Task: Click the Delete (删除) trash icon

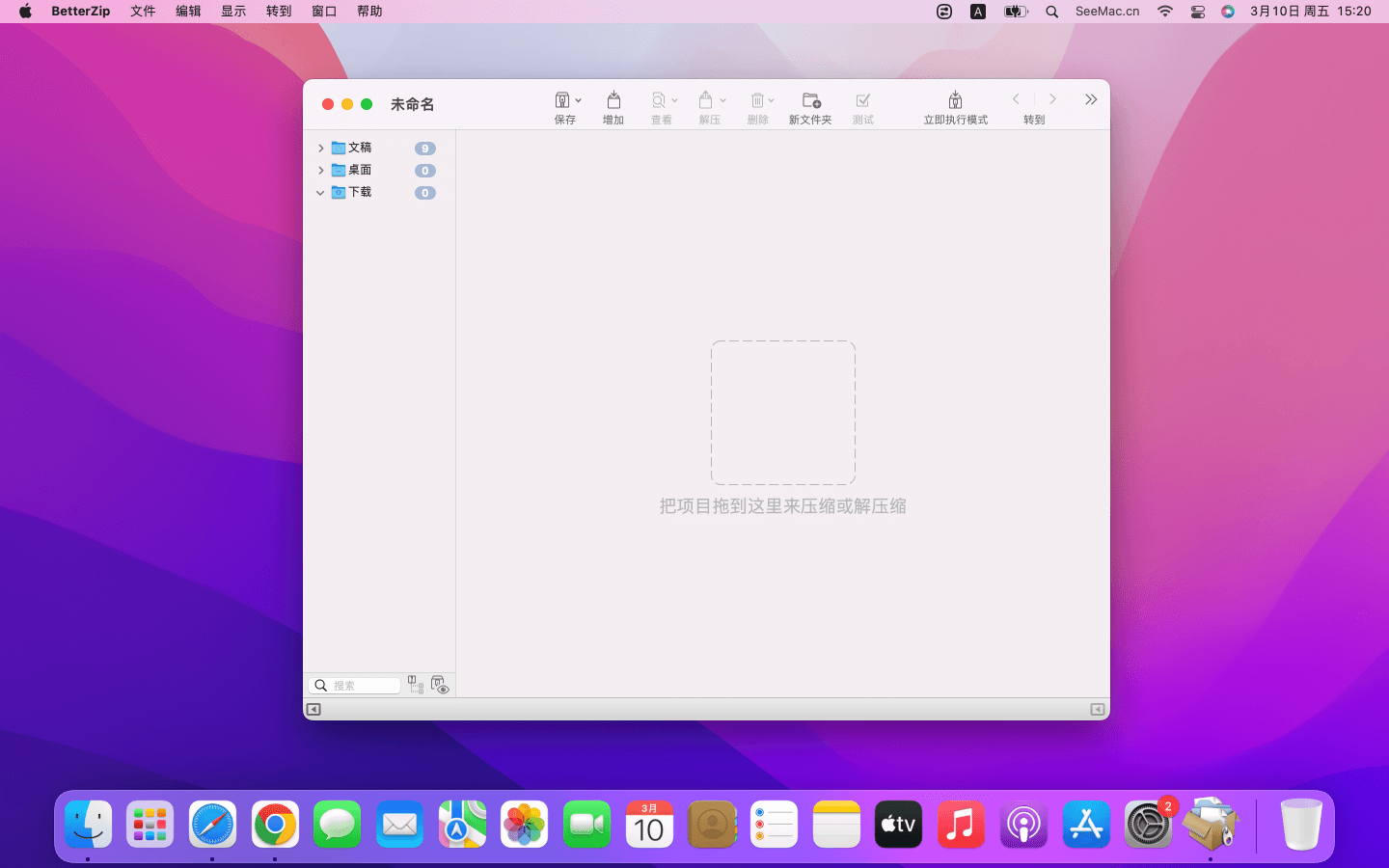Action: point(757,101)
